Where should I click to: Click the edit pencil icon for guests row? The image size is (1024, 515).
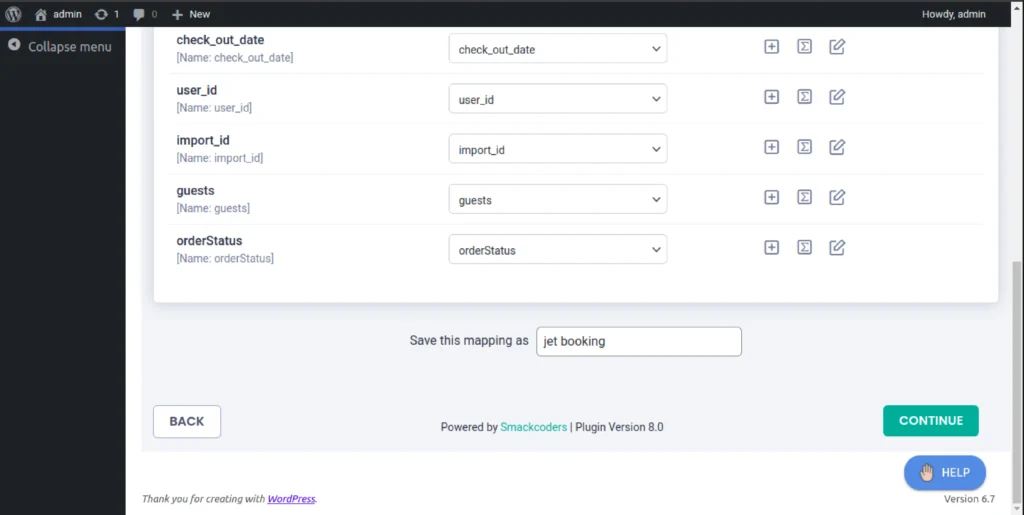tap(837, 197)
